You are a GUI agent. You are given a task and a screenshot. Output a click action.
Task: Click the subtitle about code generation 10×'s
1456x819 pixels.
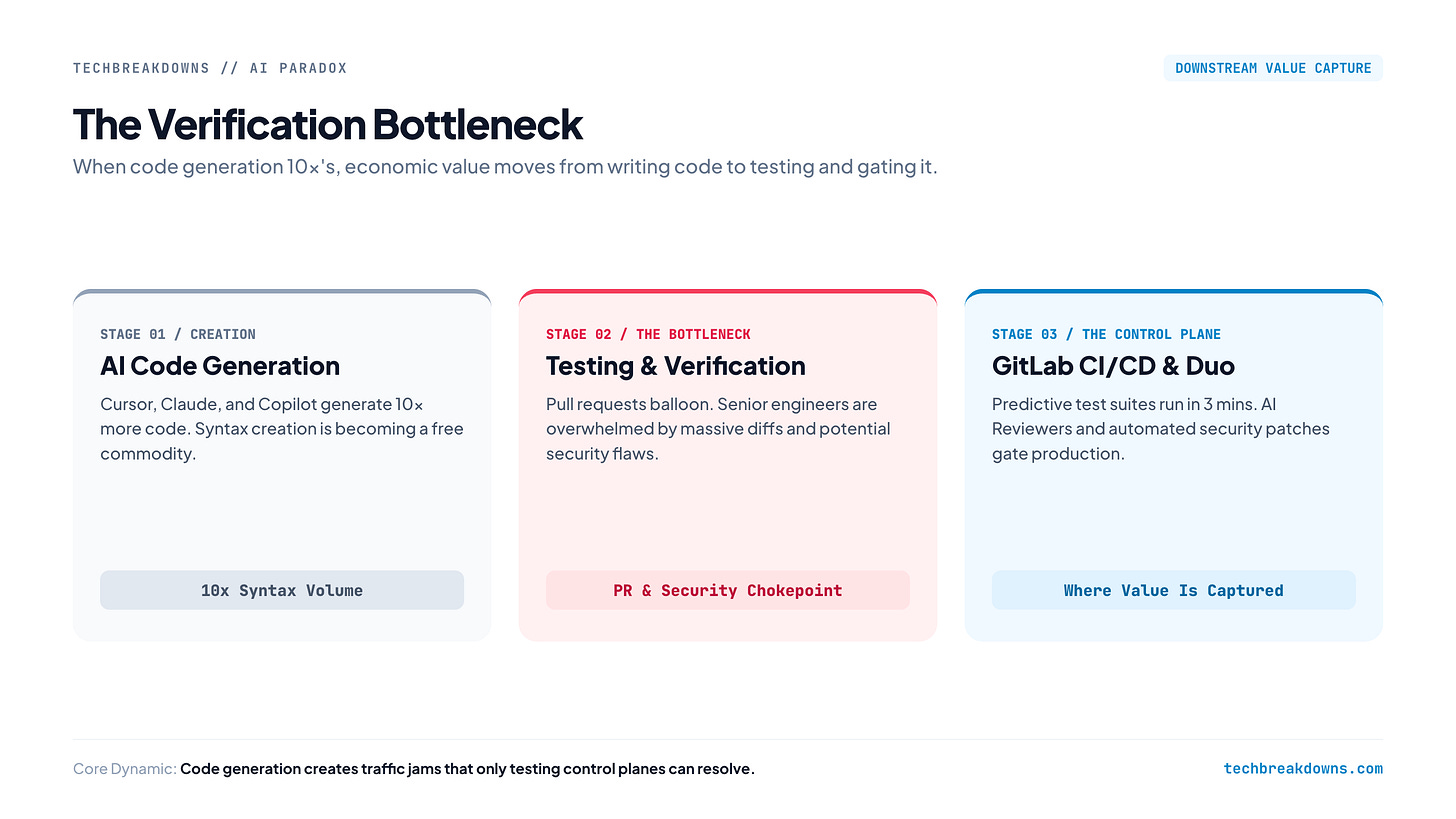[505, 167]
